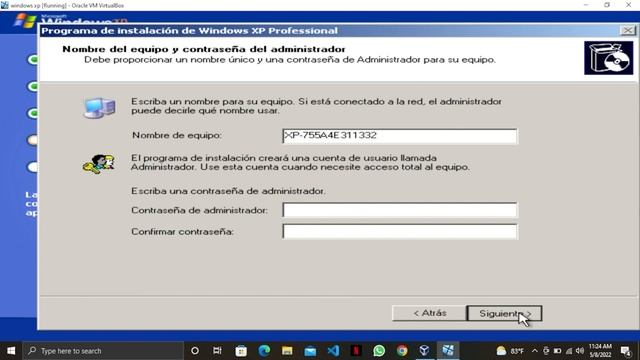Click the setup CD box icon
The width and height of the screenshot is (640, 360).
[x=608, y=58]
